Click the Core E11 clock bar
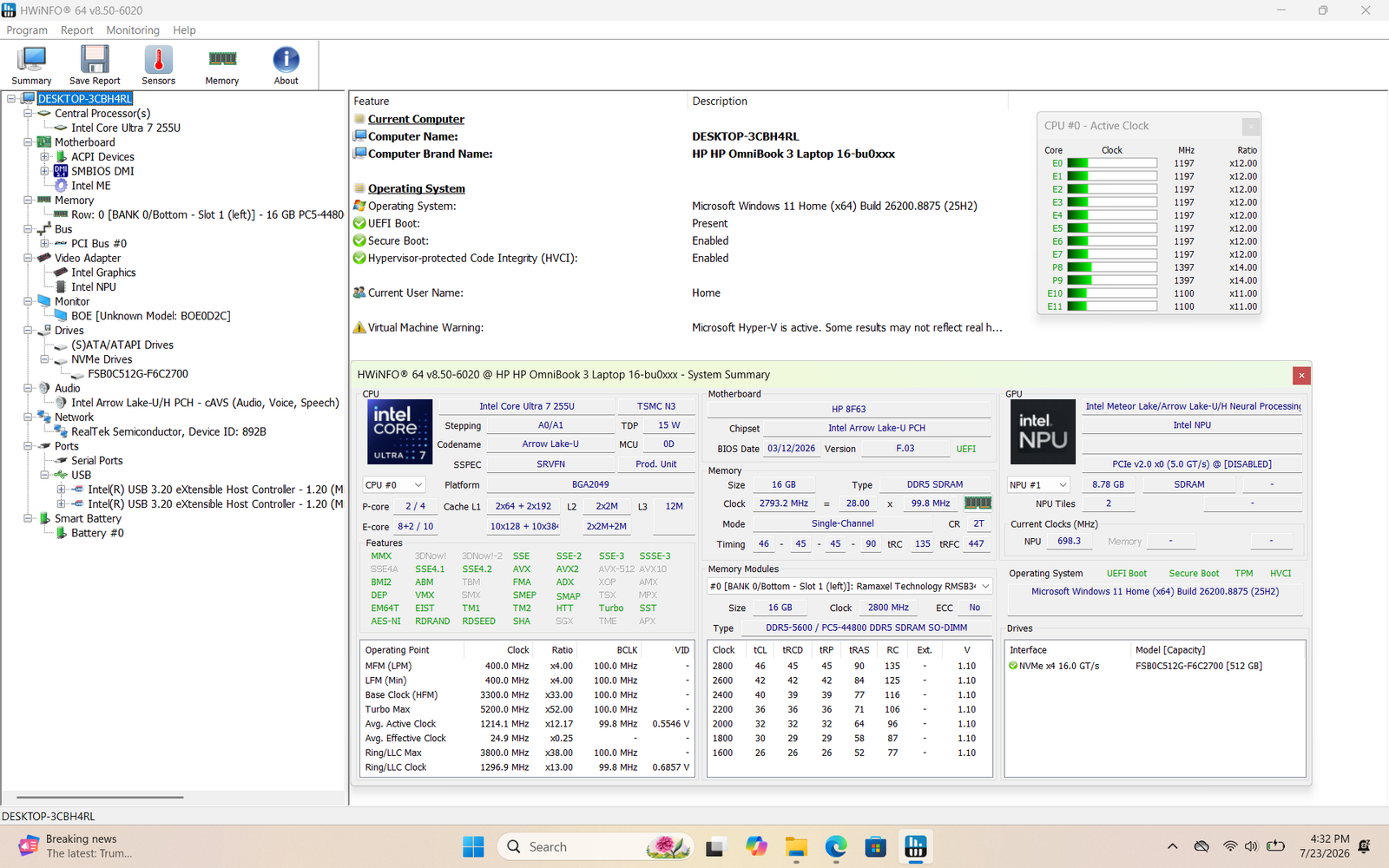This screenshot has height=868, width=1389. (x=1112, y=306)
